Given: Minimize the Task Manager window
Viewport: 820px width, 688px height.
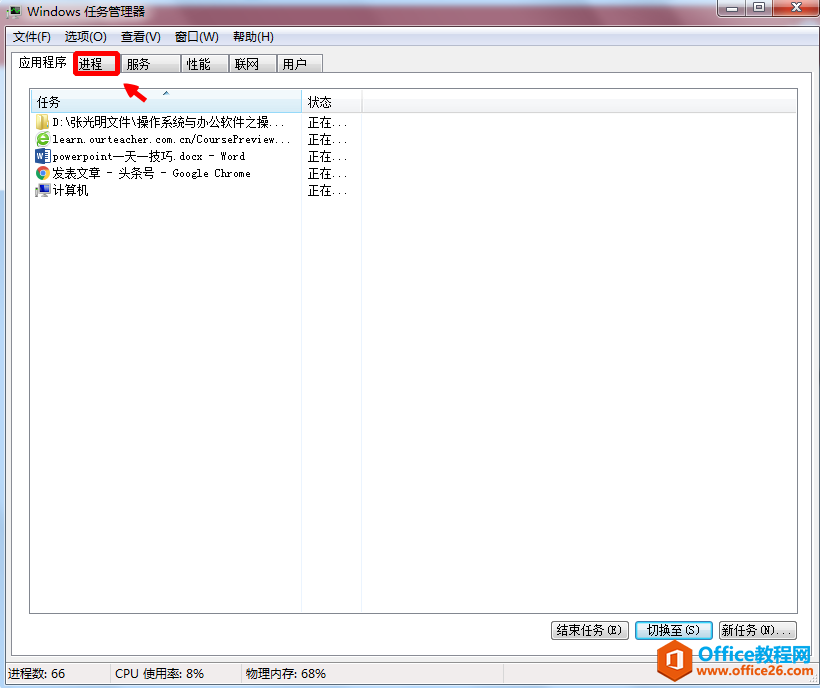Looking at the screenshot, I should pyautogui.click(x=732, y=8).
